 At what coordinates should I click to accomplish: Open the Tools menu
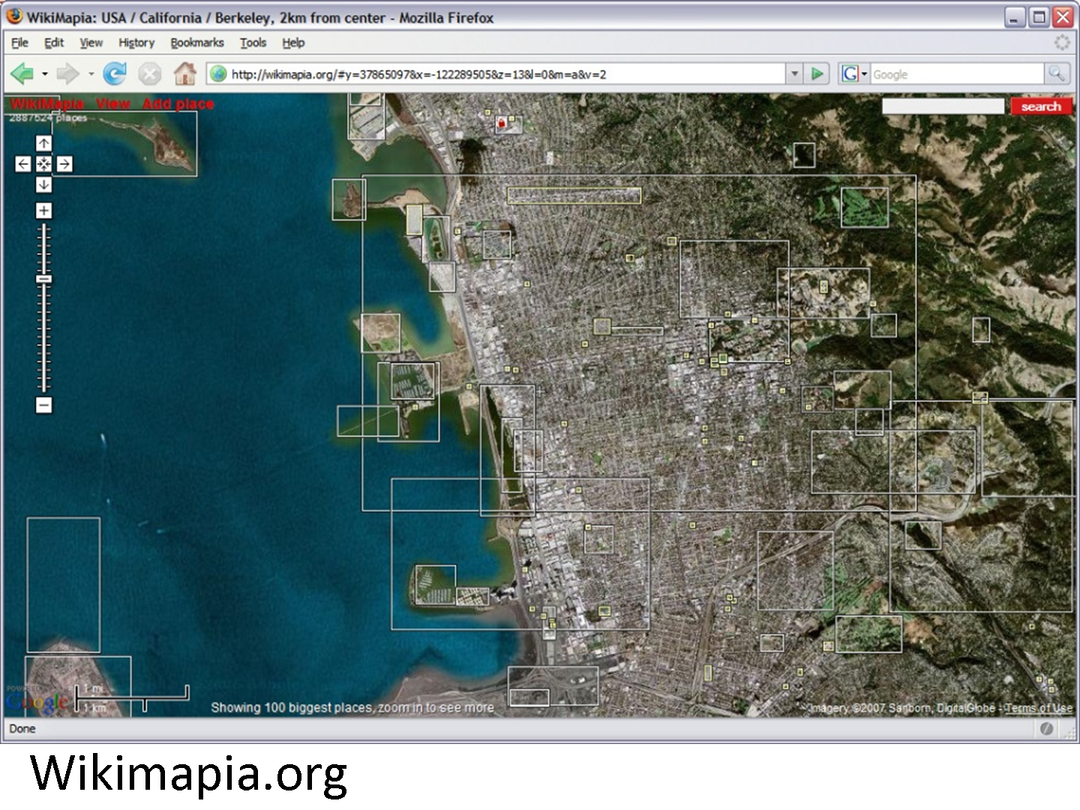253,43
